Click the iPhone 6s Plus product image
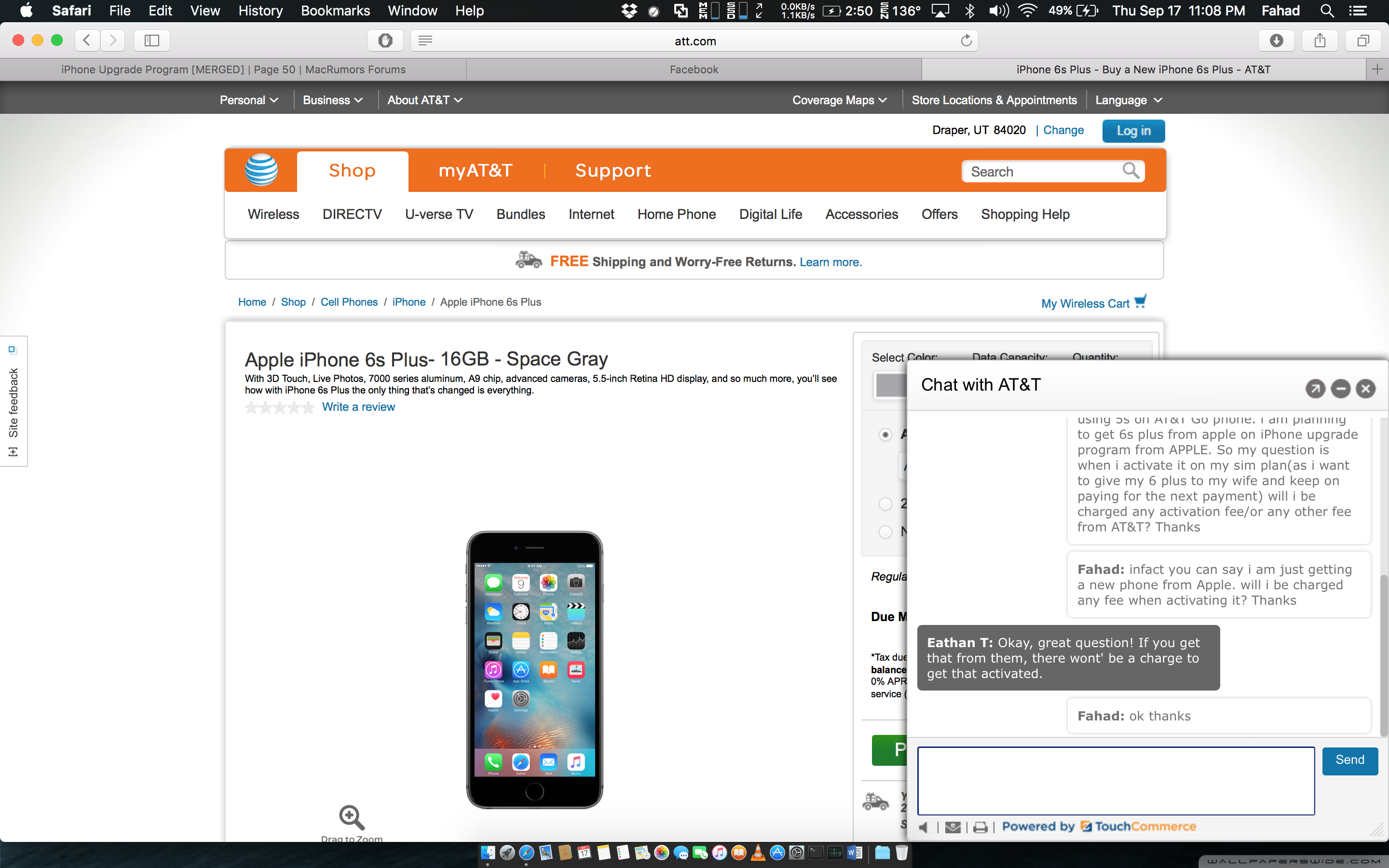This screenshot has width=1389, height=868. coord(534,669)
